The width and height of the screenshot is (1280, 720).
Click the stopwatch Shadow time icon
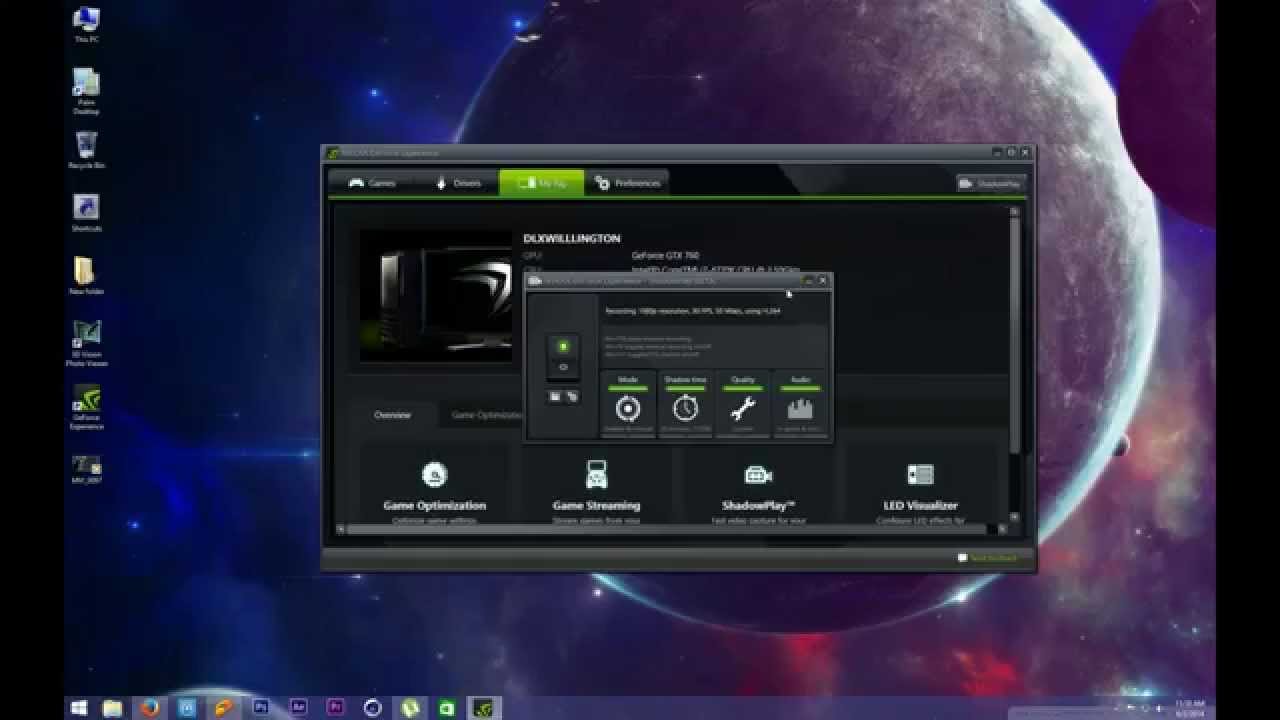pyautogui.click(x=685, y=408)
